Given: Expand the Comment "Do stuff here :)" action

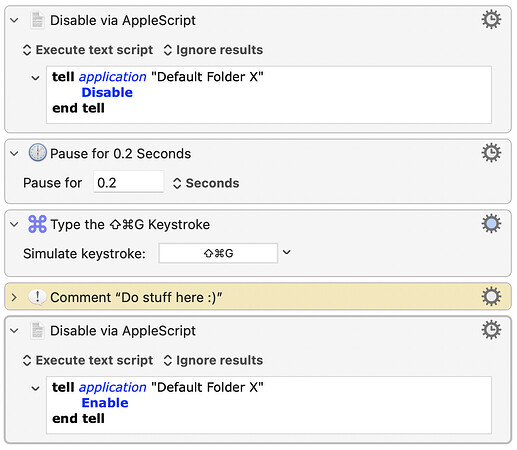Looking at the screenshot, I should (14, 297).
